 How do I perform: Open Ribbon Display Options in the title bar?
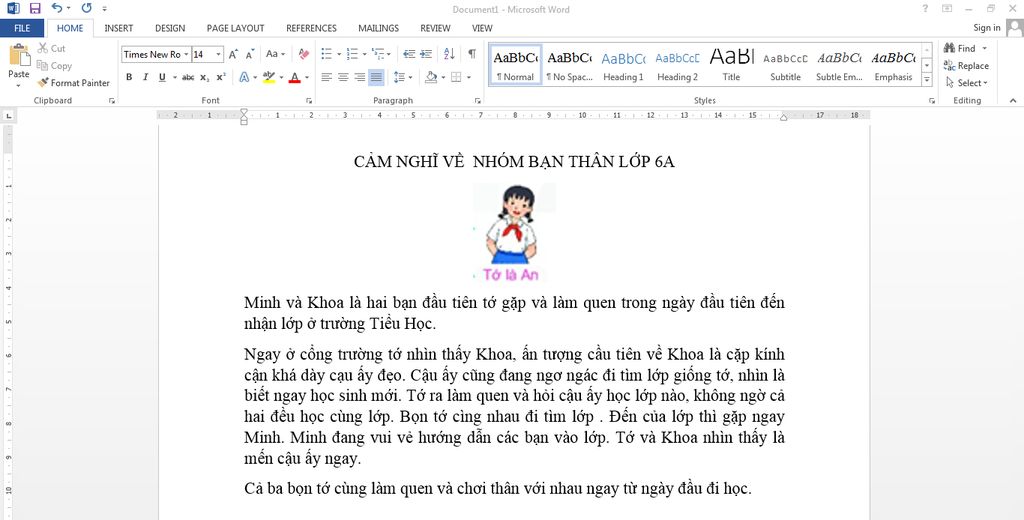[x=946, y=8]
